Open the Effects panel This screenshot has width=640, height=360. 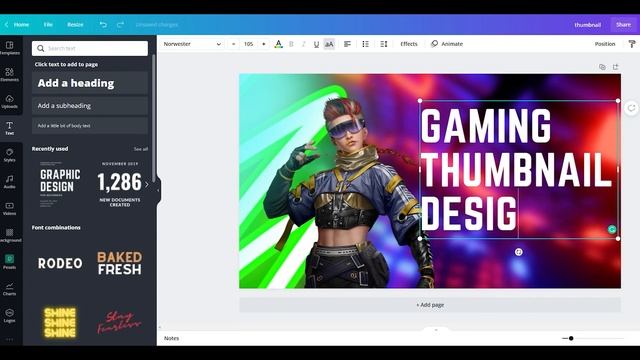pos(409,44)
